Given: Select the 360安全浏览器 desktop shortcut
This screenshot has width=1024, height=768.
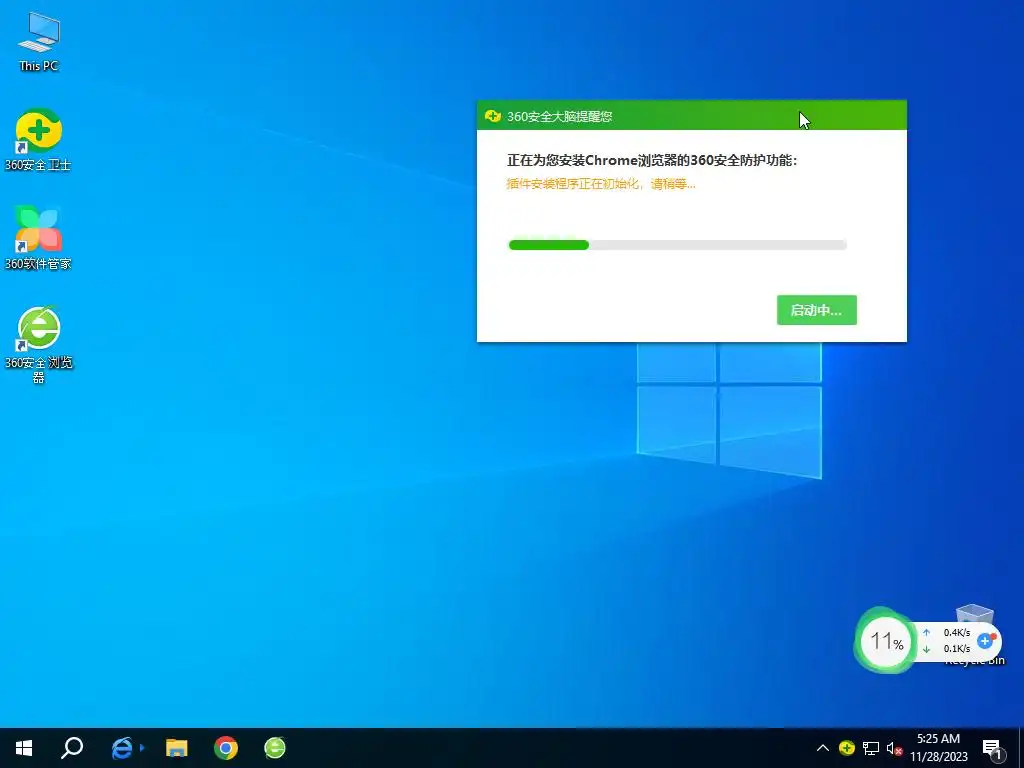Looking at the screenshot, I should tap(39, 344).
